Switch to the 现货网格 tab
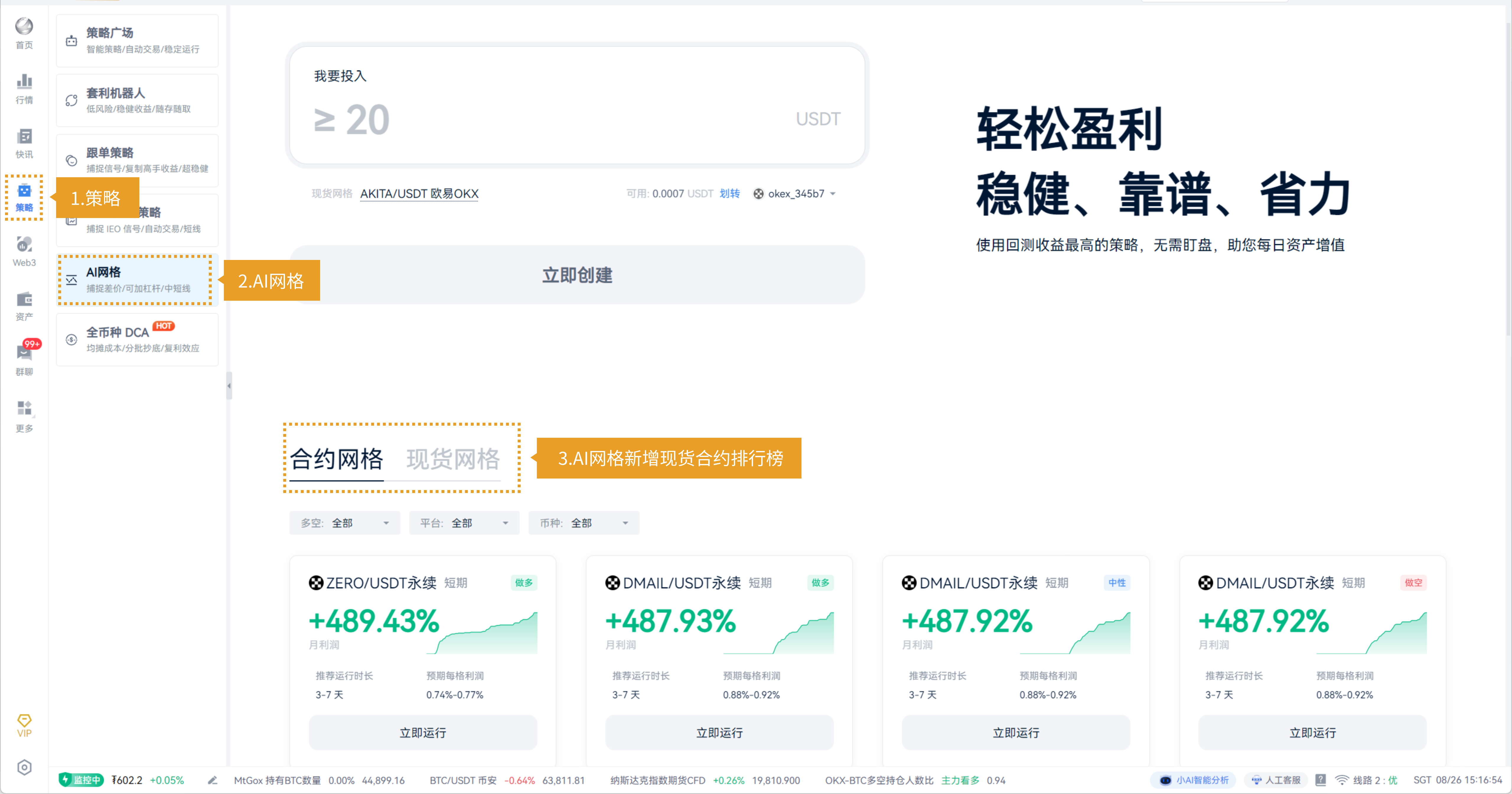Viewport: 1512px width, 794px height. tap(453, 459)
